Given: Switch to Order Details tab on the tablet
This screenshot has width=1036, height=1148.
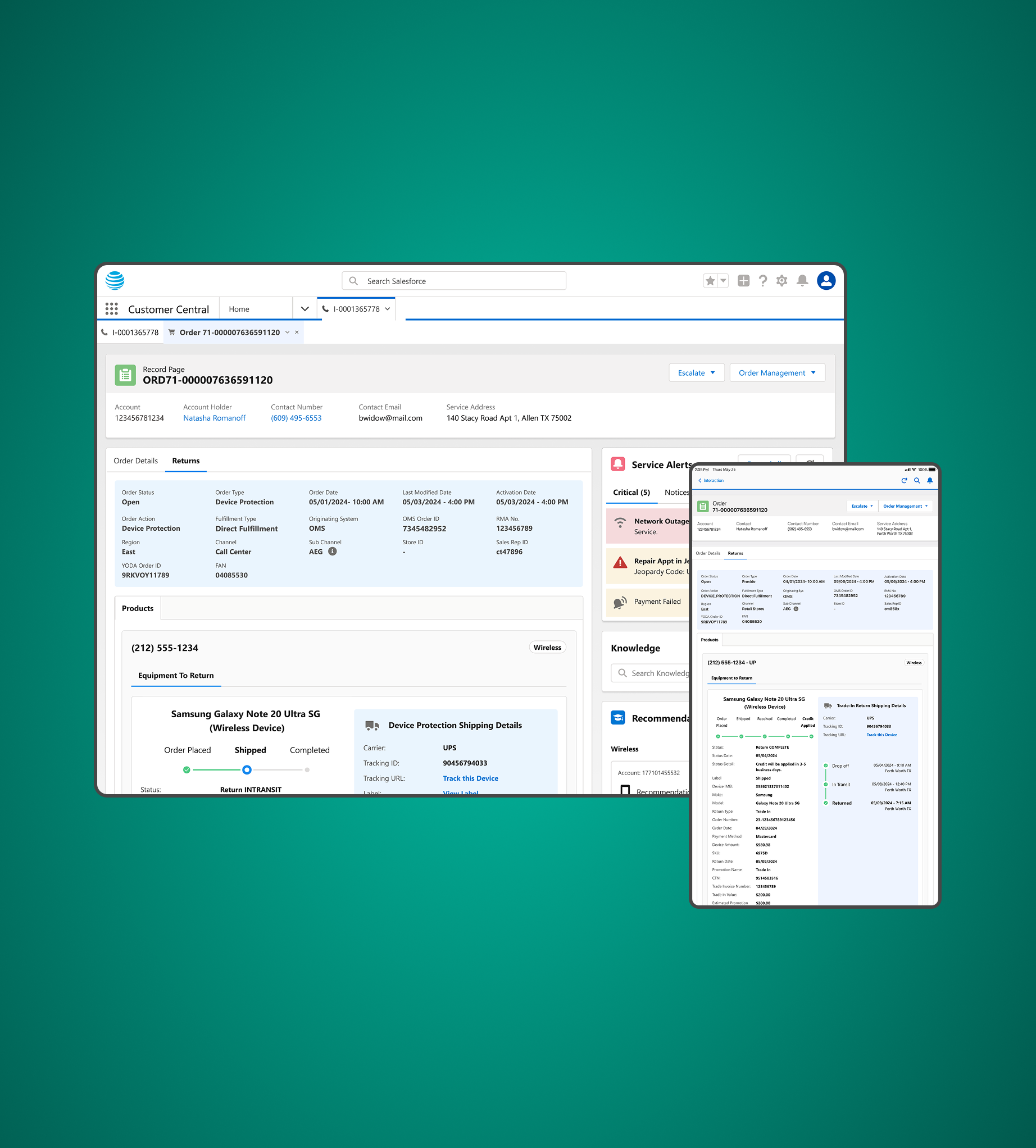Looking at the screenshot, I should 707,553.
